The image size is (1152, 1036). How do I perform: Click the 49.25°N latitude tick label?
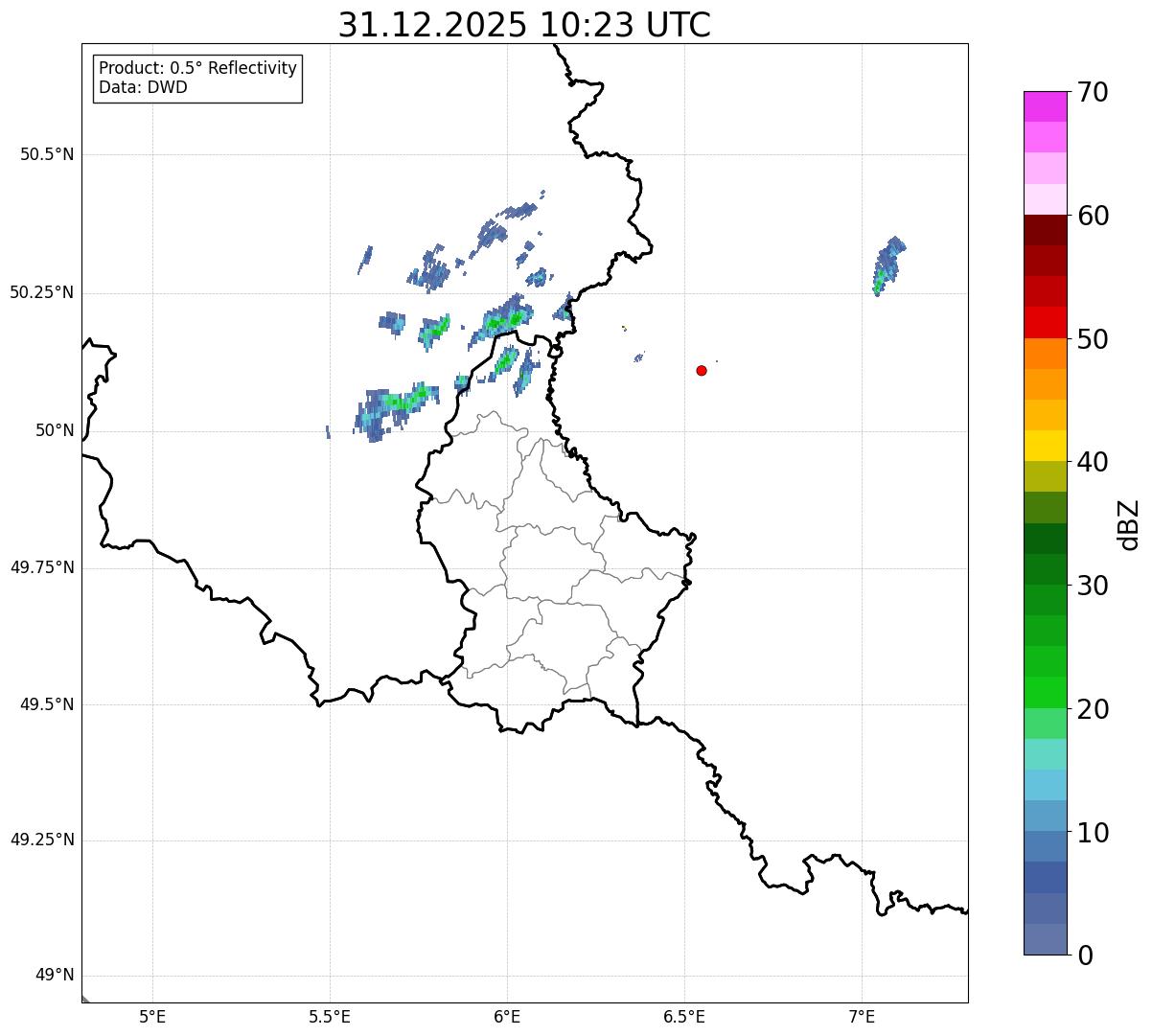tap(42, 840)
